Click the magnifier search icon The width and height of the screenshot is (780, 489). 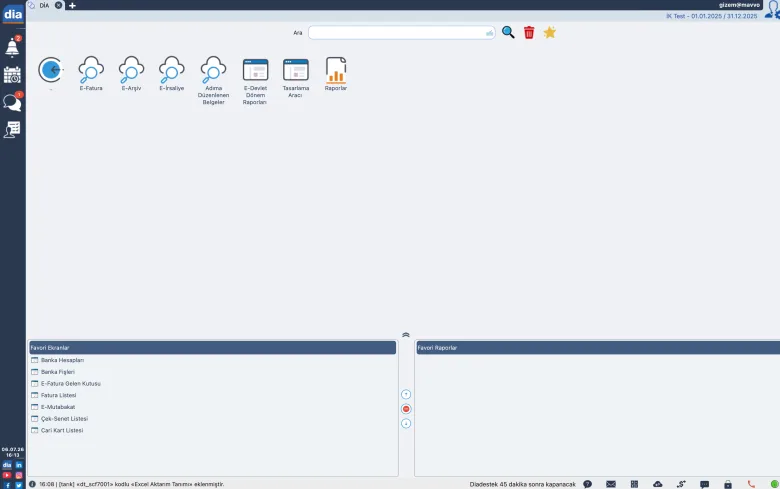click(x=508, y=32)
